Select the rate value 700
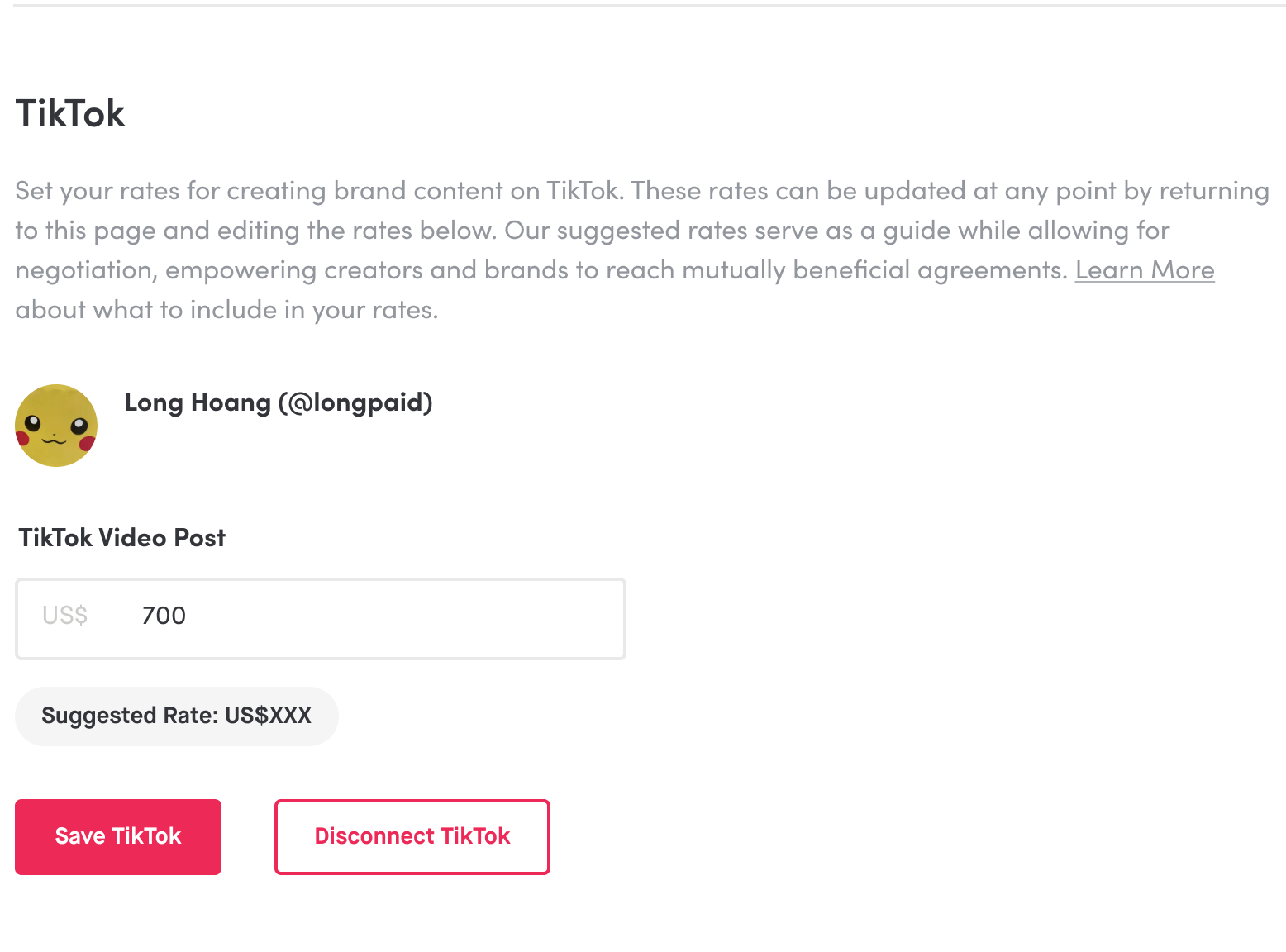The width and height of the screenshot is (1286, 952). pos(163,616)
